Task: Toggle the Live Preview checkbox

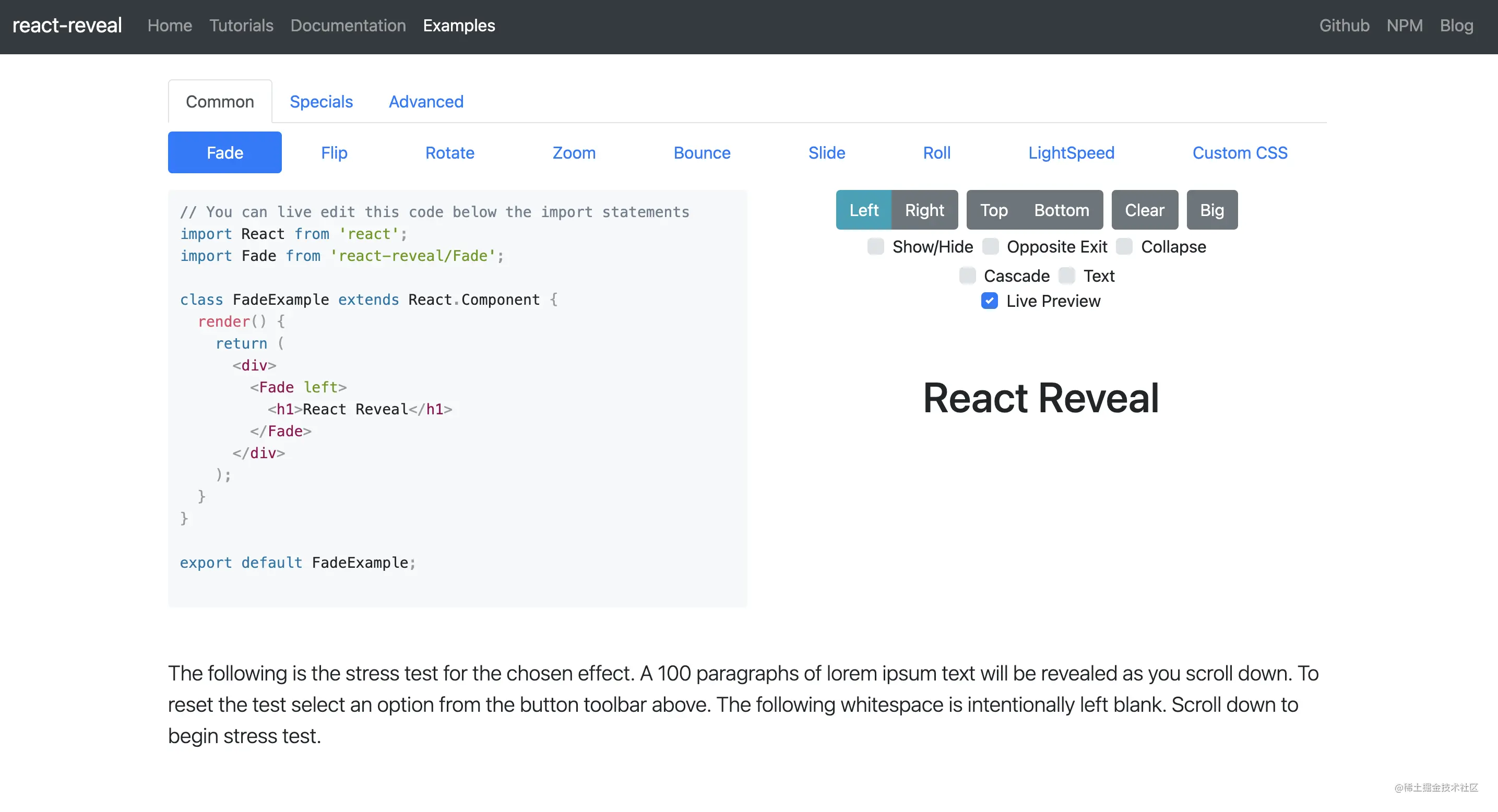Action: tap(989, 301)
